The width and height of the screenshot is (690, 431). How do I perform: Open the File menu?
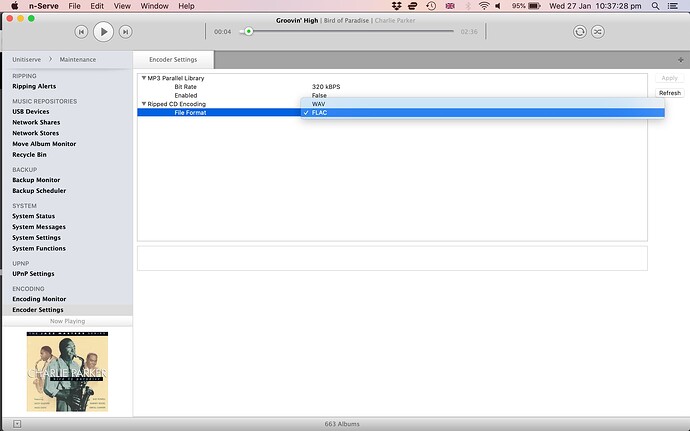pos(74,6)
